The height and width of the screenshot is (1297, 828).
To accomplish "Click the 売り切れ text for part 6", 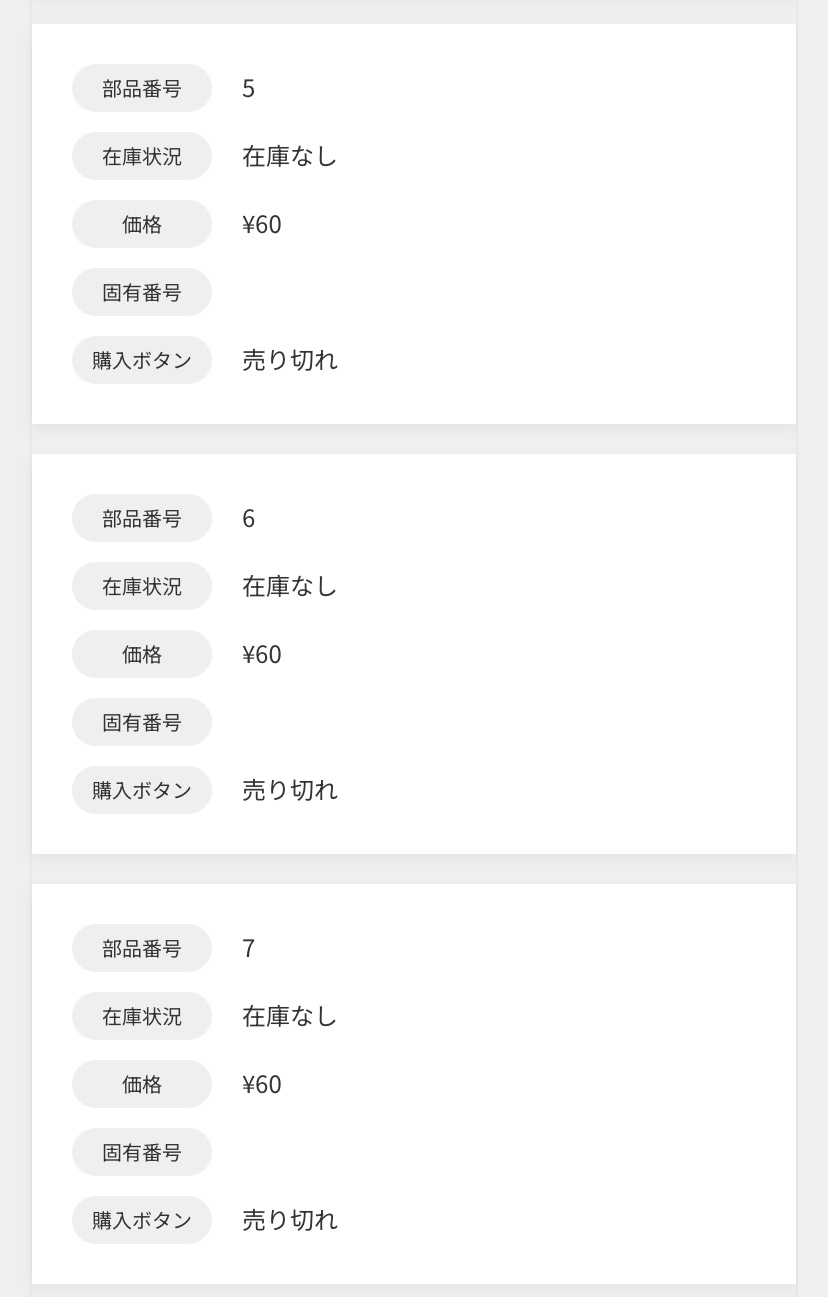I will 290,790.
